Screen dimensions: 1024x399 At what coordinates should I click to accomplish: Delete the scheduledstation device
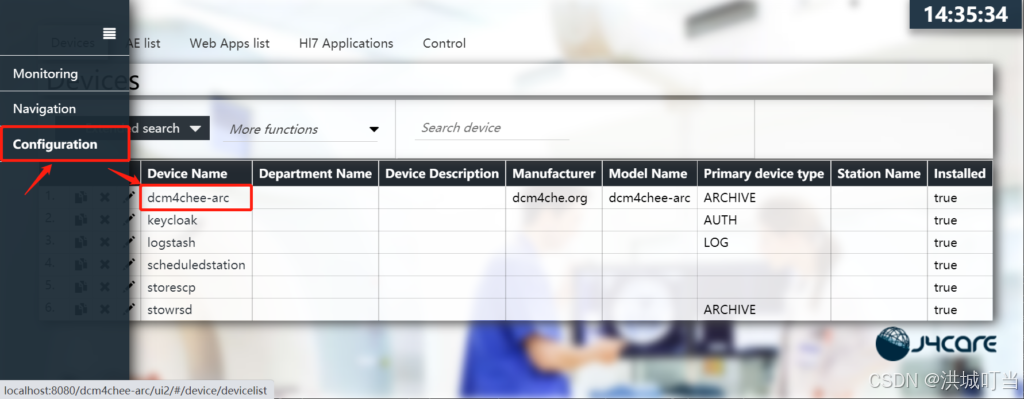[104, 264]
